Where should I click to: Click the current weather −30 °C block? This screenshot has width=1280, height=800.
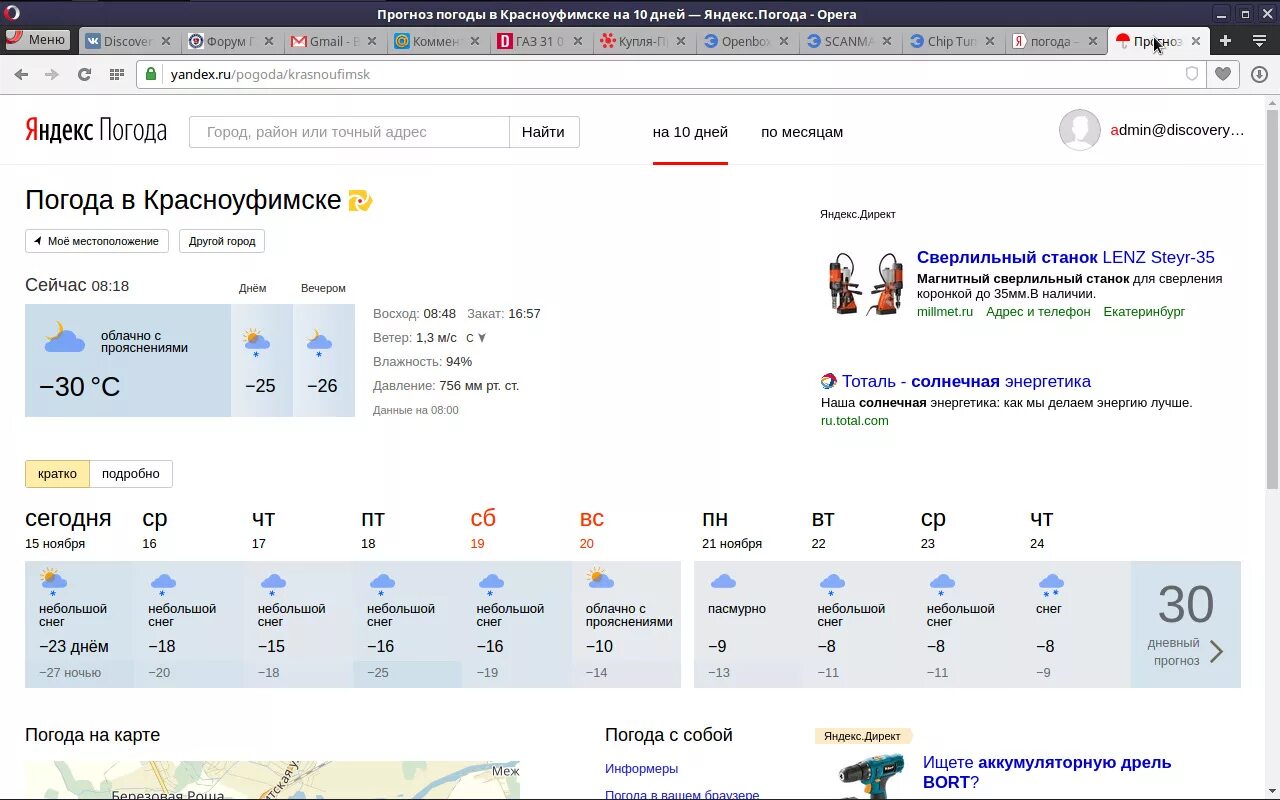click(x=128, y=360)
